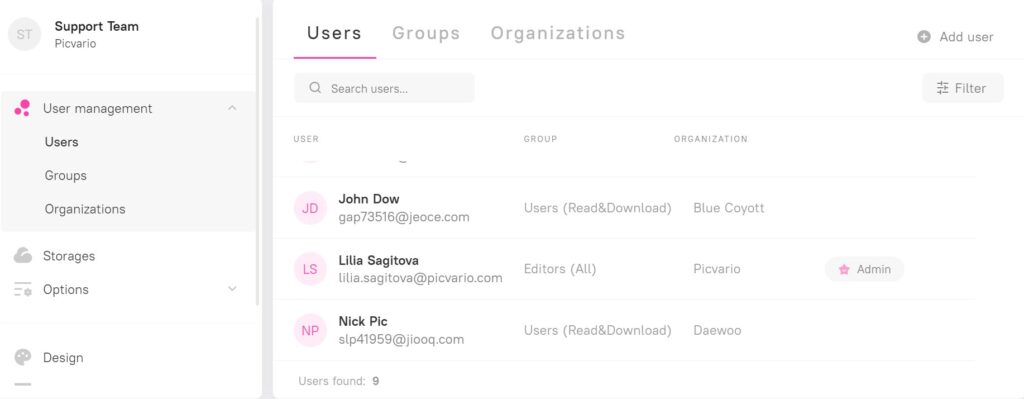Click the USER column header
The height and width of the screenshot is (399, 1024).
(306, 139)
